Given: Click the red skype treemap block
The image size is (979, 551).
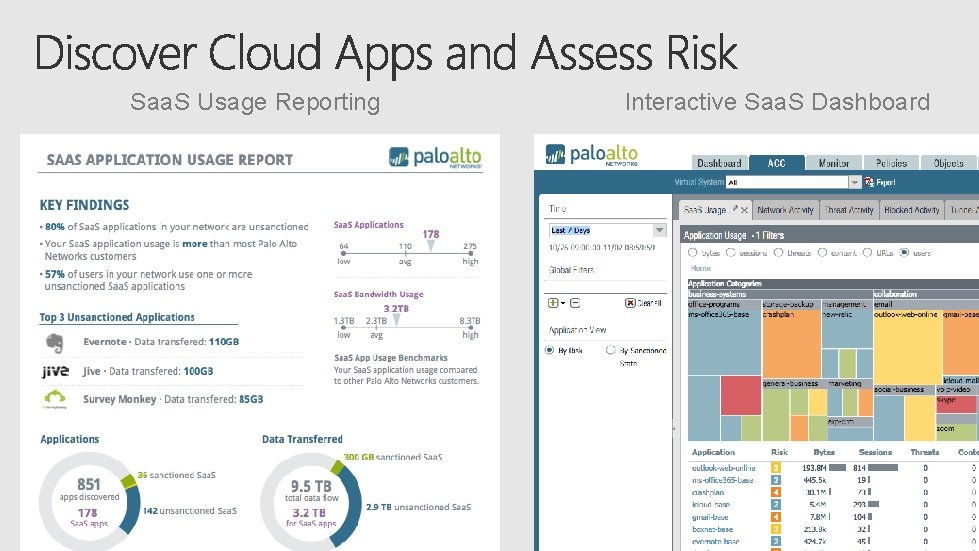Looking at the screenshot, I should tap(957, 404).
